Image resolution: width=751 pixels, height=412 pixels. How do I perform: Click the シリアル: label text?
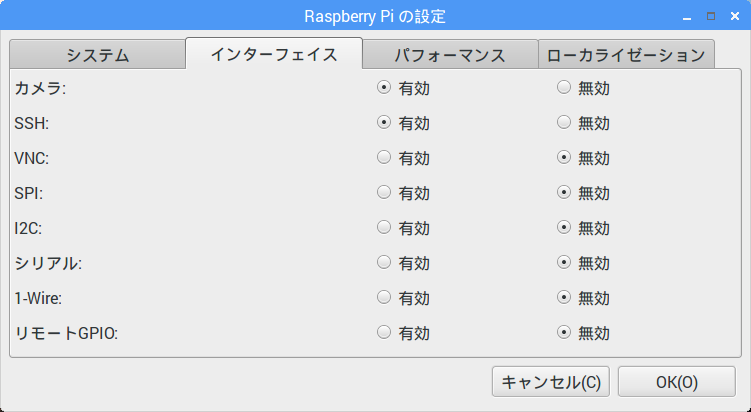(x=48, y=263)
